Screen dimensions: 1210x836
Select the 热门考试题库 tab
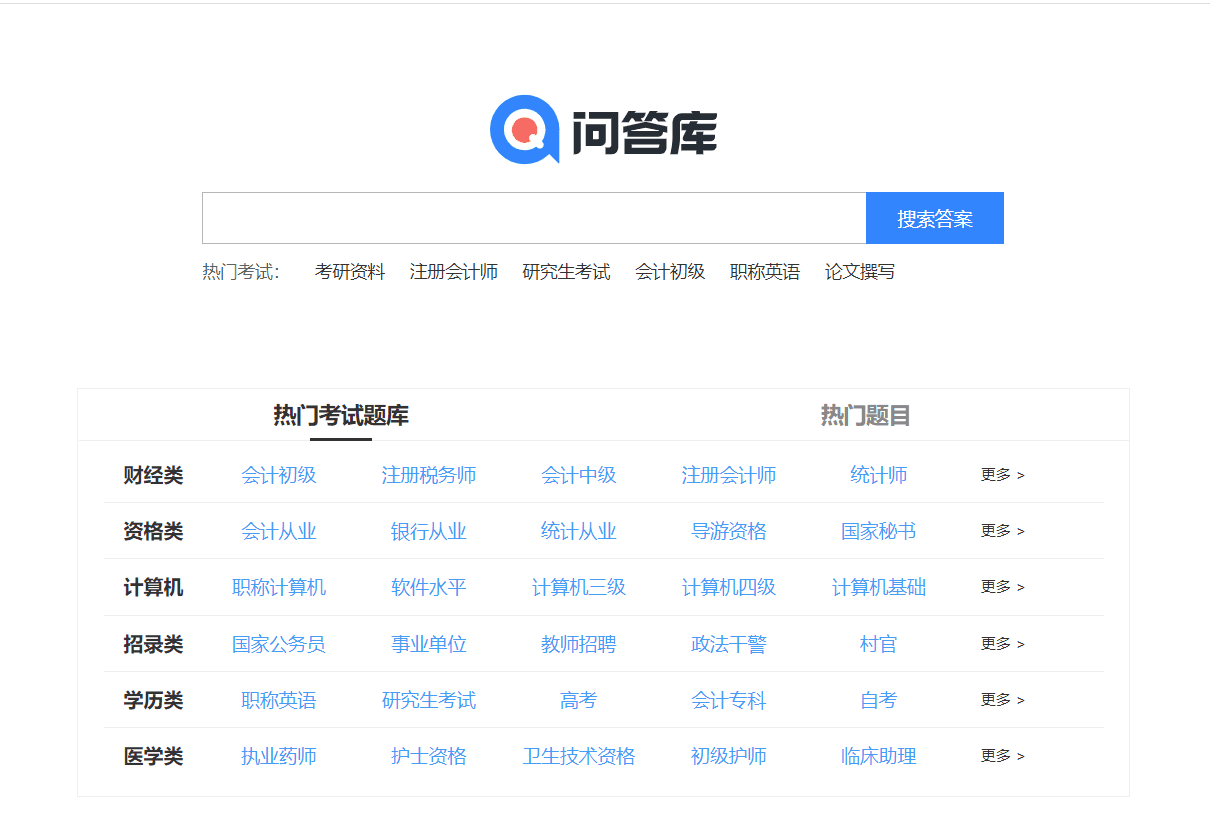coord(341,416)
